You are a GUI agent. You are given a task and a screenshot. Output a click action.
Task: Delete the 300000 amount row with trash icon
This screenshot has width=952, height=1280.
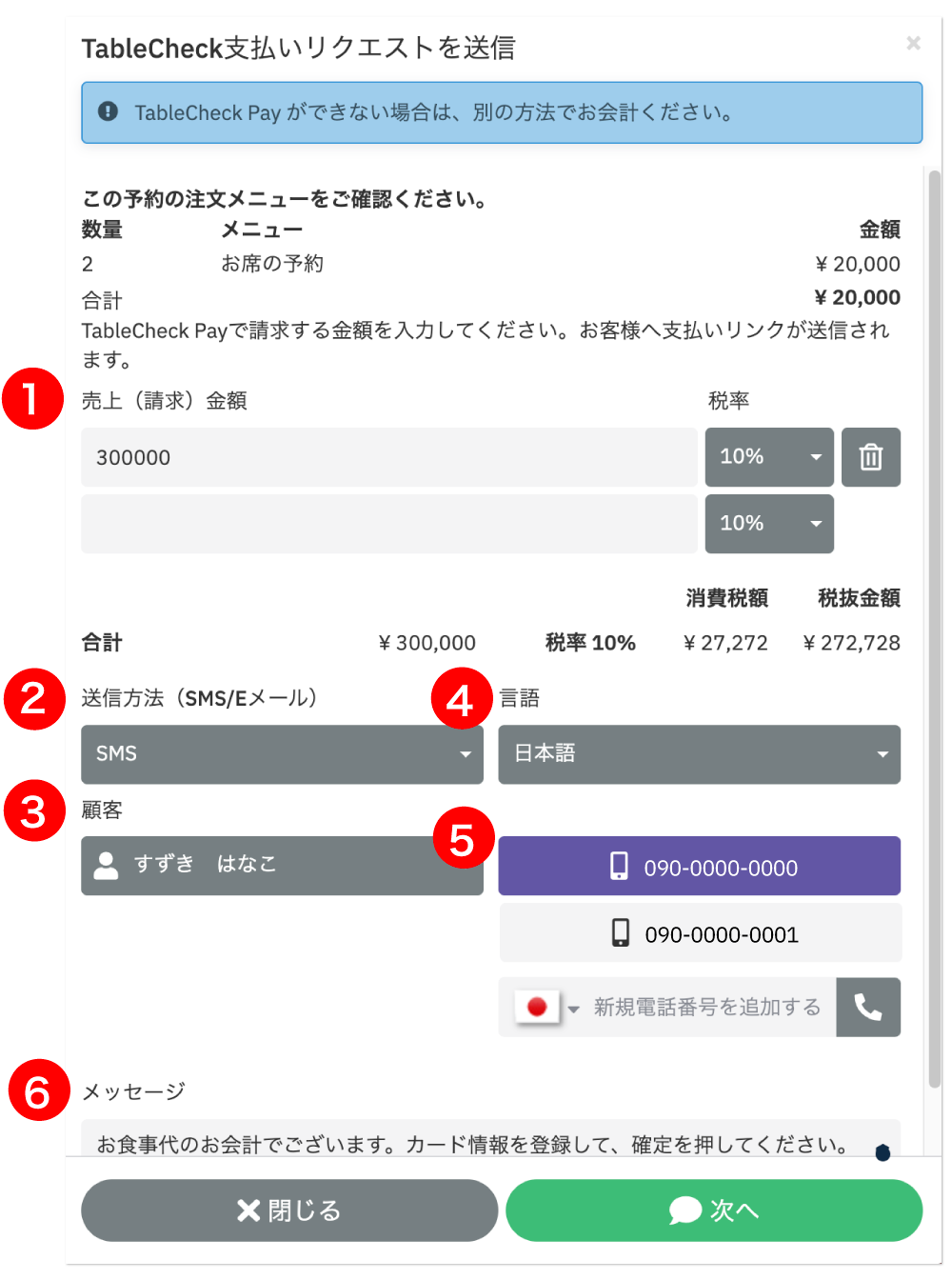click(x=870, y=457)
